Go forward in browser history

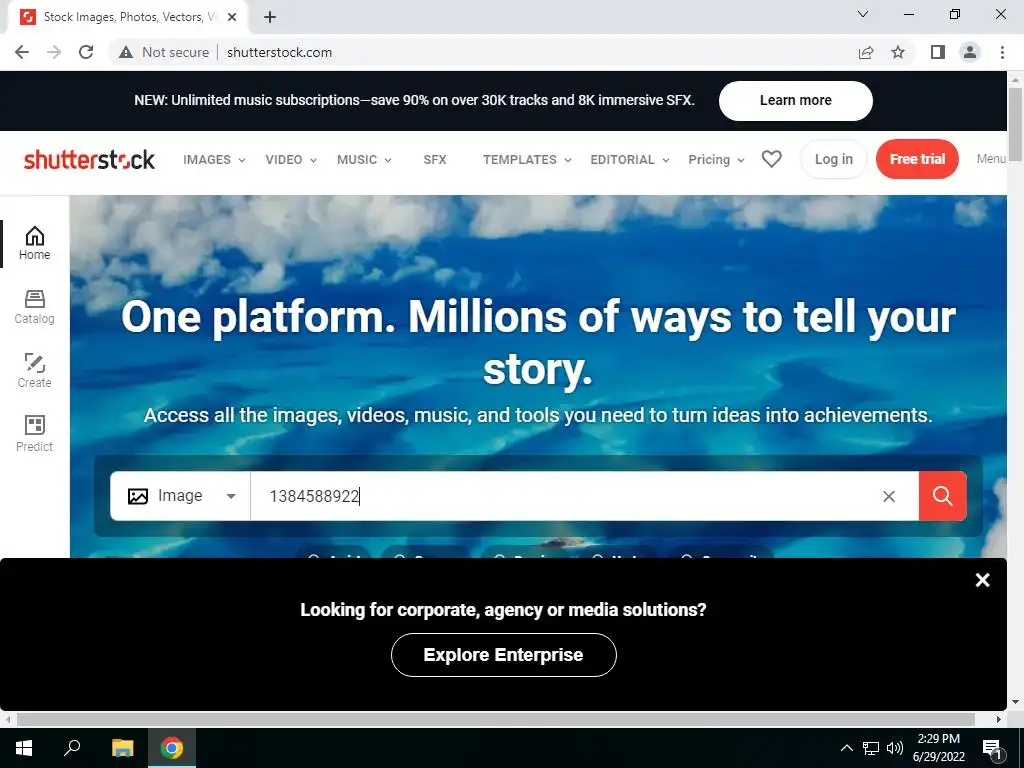[54, 52]
